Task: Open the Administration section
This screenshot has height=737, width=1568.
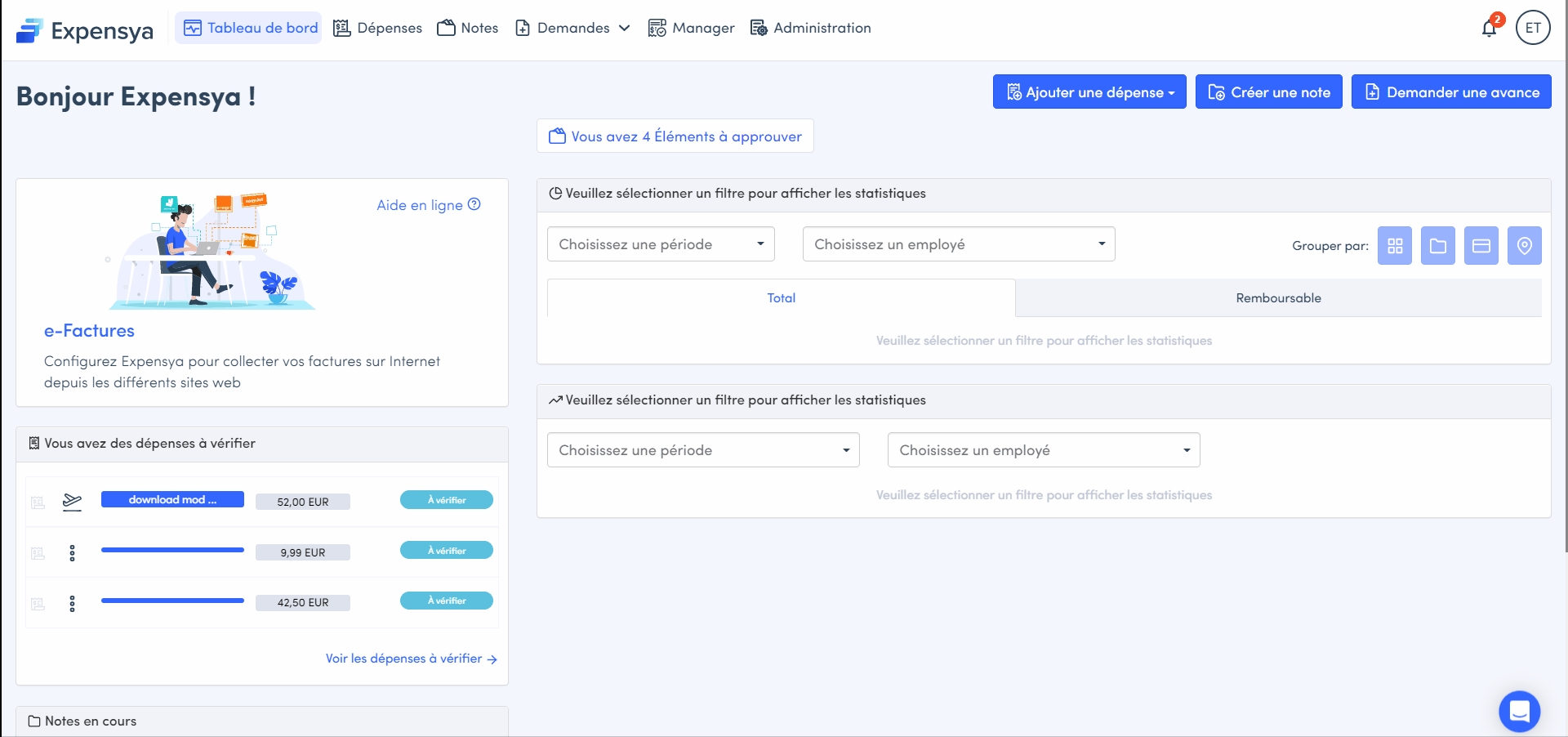Action: click(810, 28)
